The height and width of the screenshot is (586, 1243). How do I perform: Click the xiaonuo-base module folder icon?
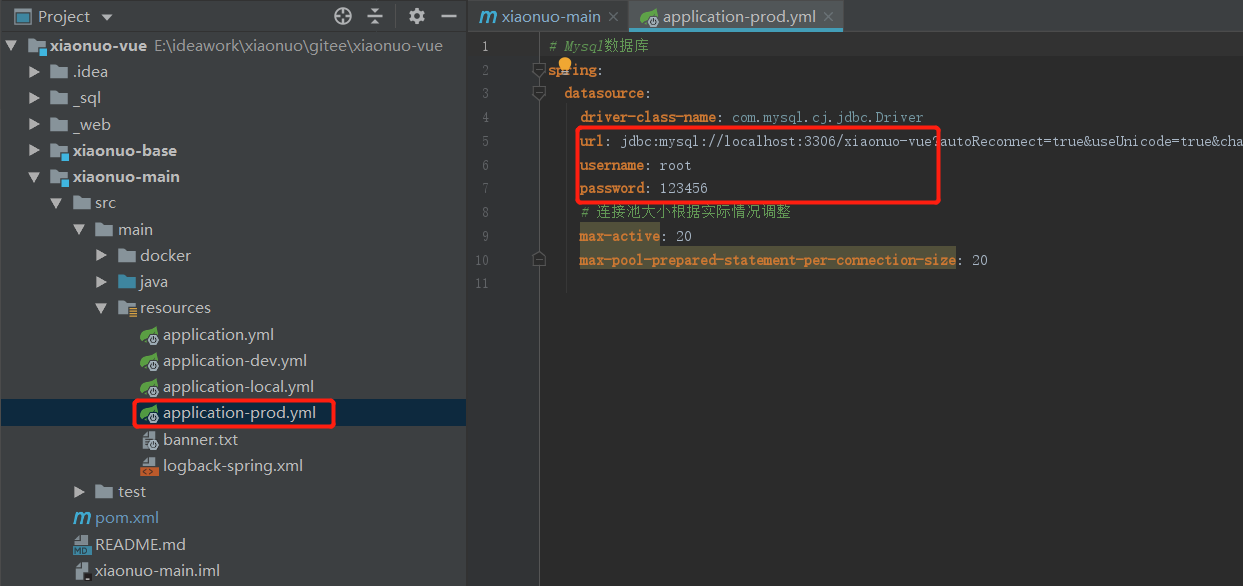coord(60,151)
